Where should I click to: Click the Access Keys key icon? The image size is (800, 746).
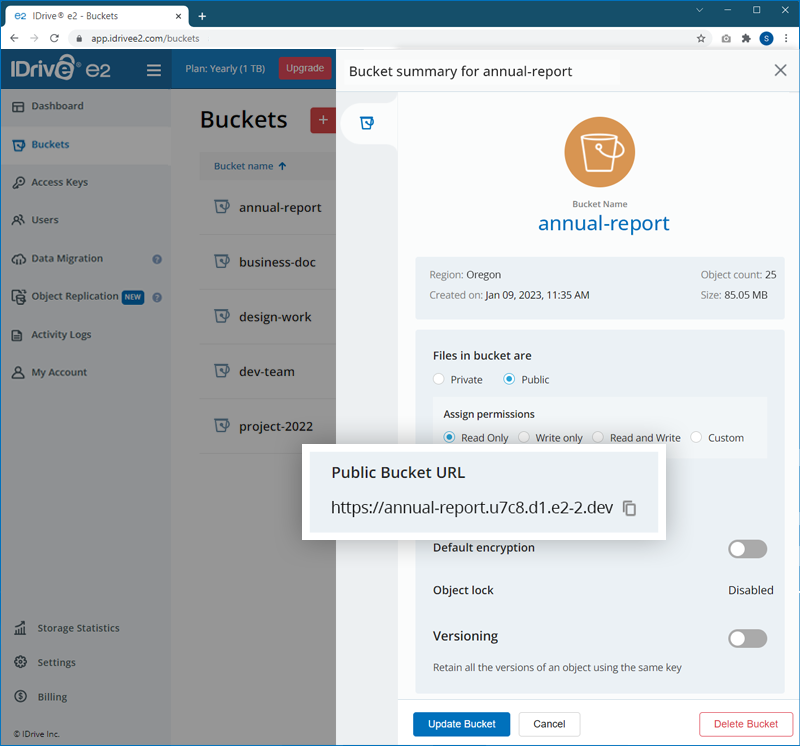coord(18,182)
